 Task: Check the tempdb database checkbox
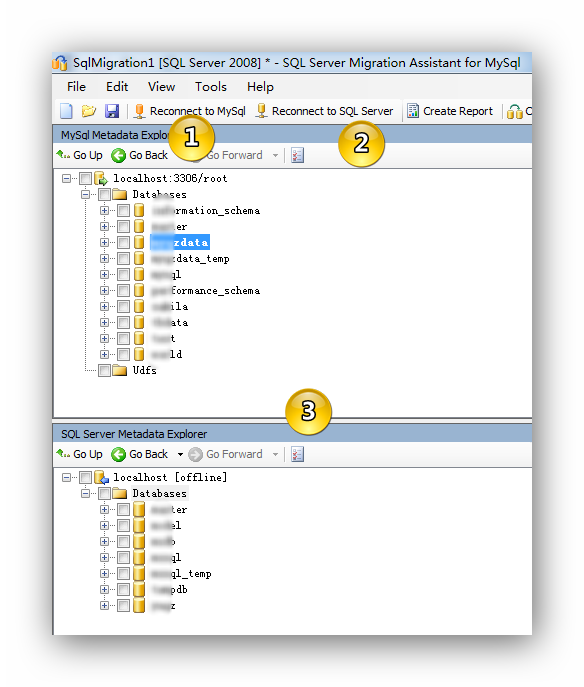coord(124,590)
